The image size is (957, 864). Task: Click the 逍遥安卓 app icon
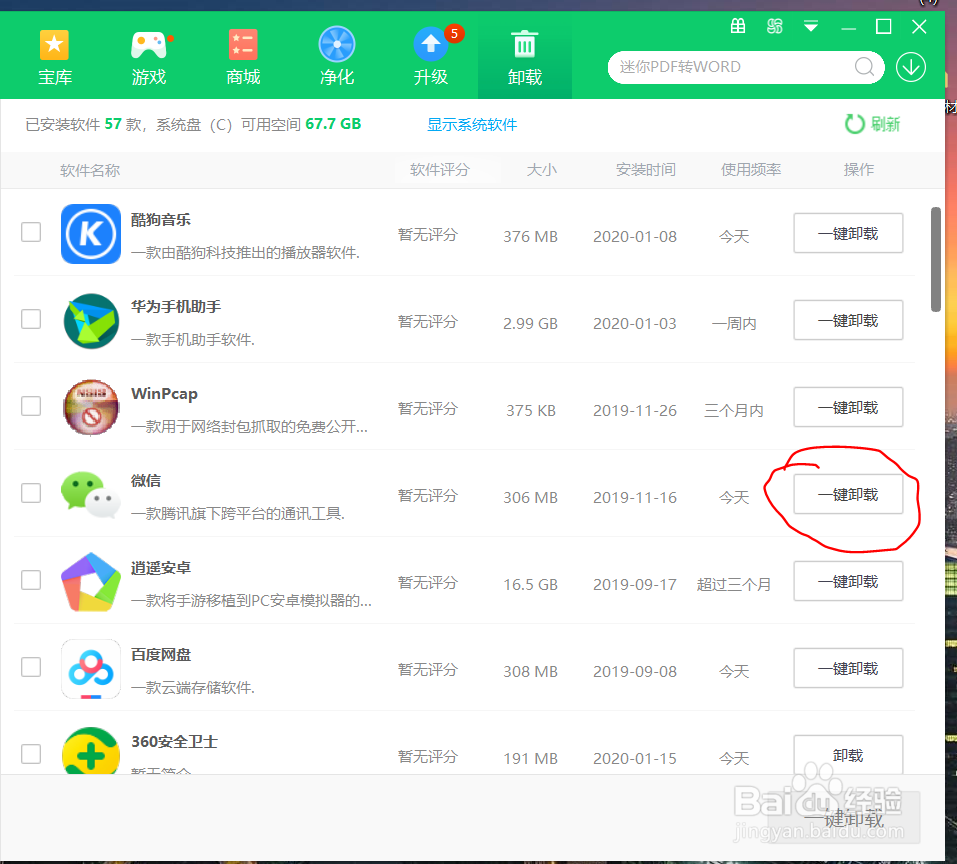point(91,582)
